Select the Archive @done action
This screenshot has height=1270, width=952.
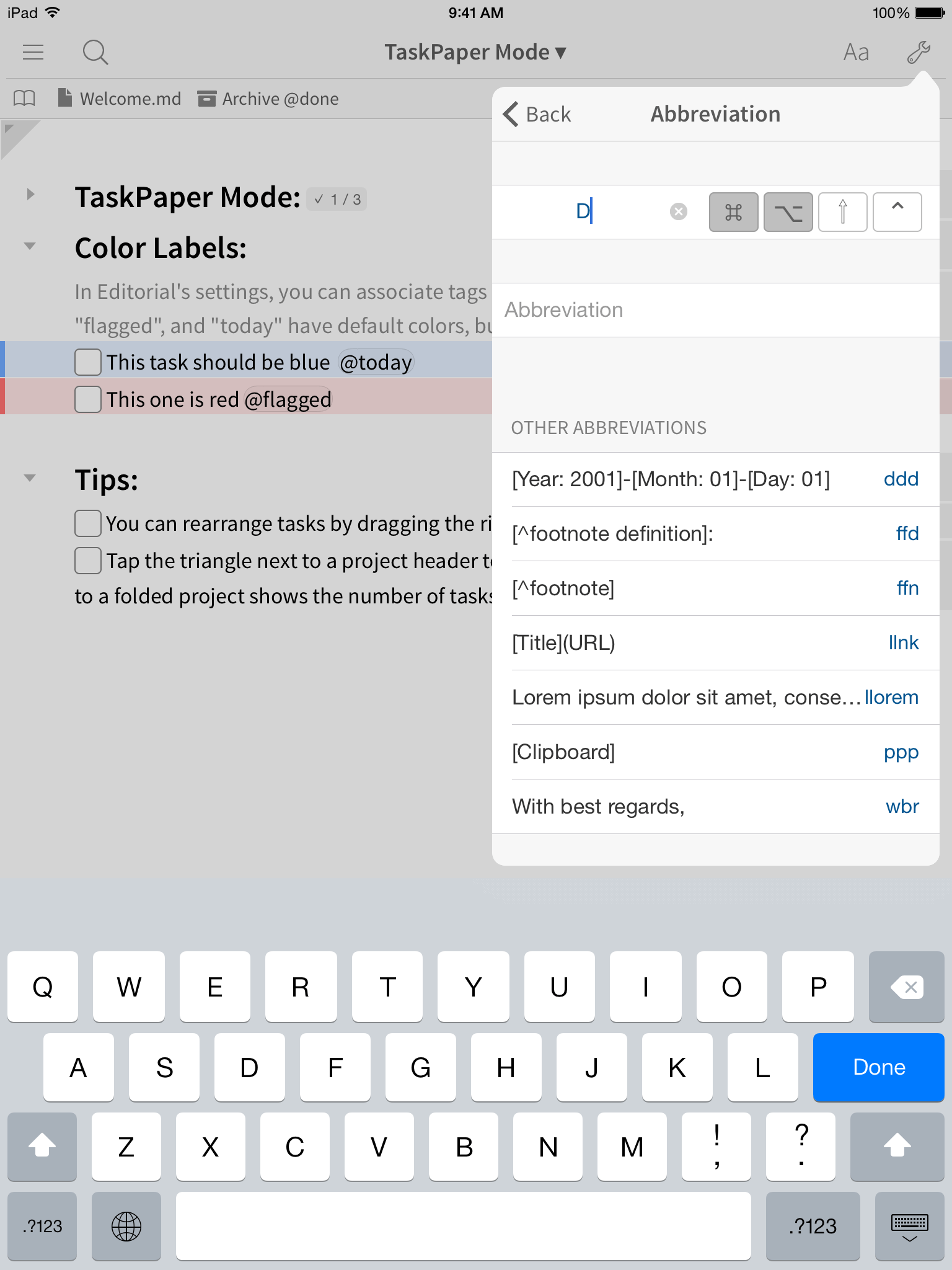click(268, 99)
